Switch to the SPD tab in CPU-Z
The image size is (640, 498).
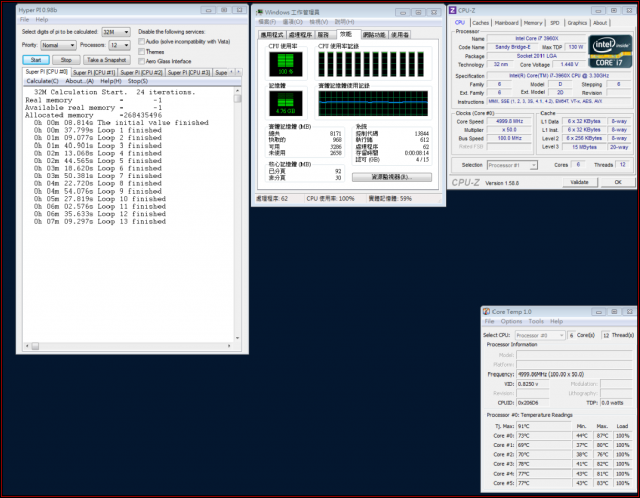pyautogui.click(x=555, y=23)
